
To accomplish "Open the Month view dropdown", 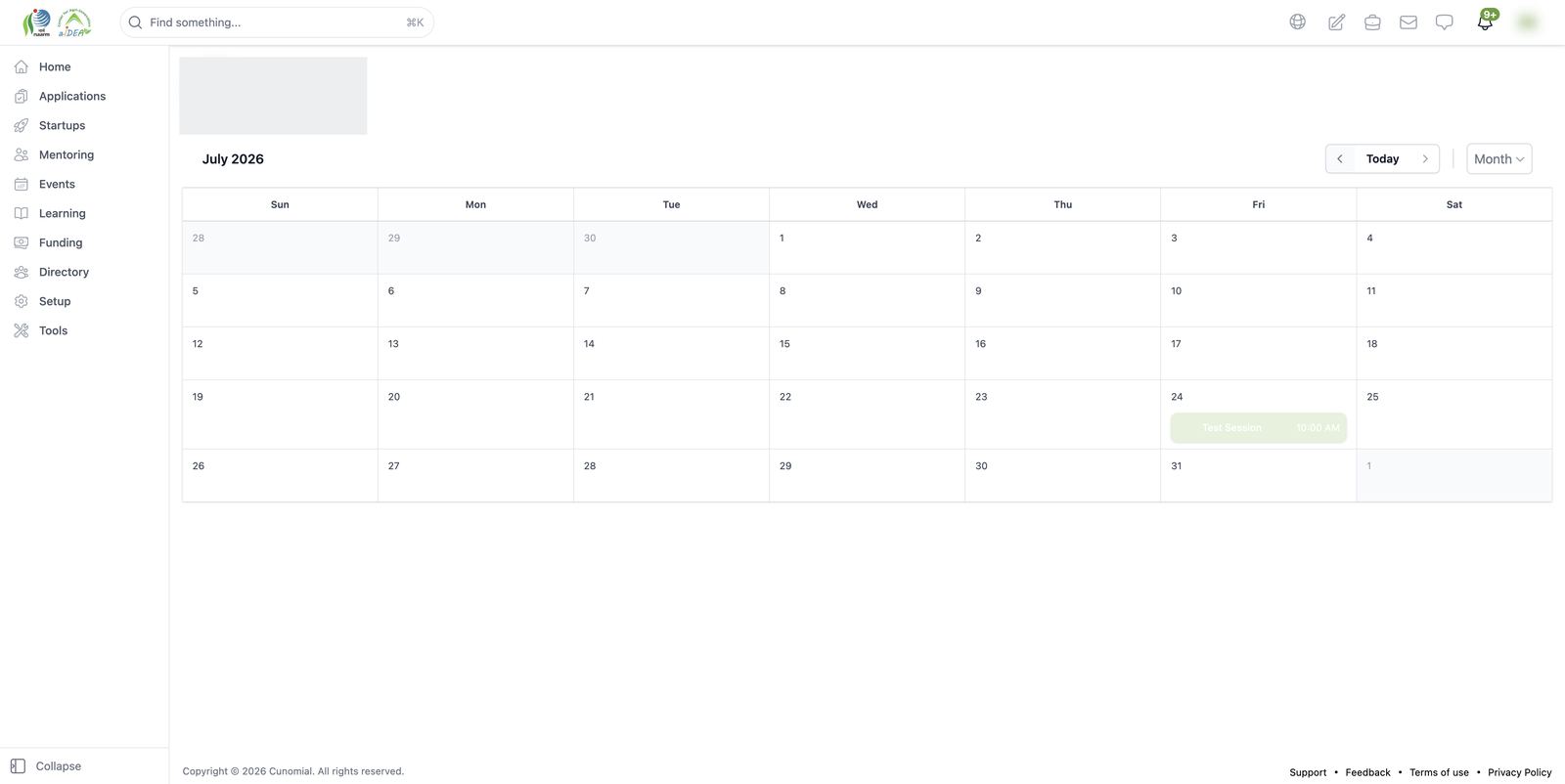I will (x=1498, y=158).
